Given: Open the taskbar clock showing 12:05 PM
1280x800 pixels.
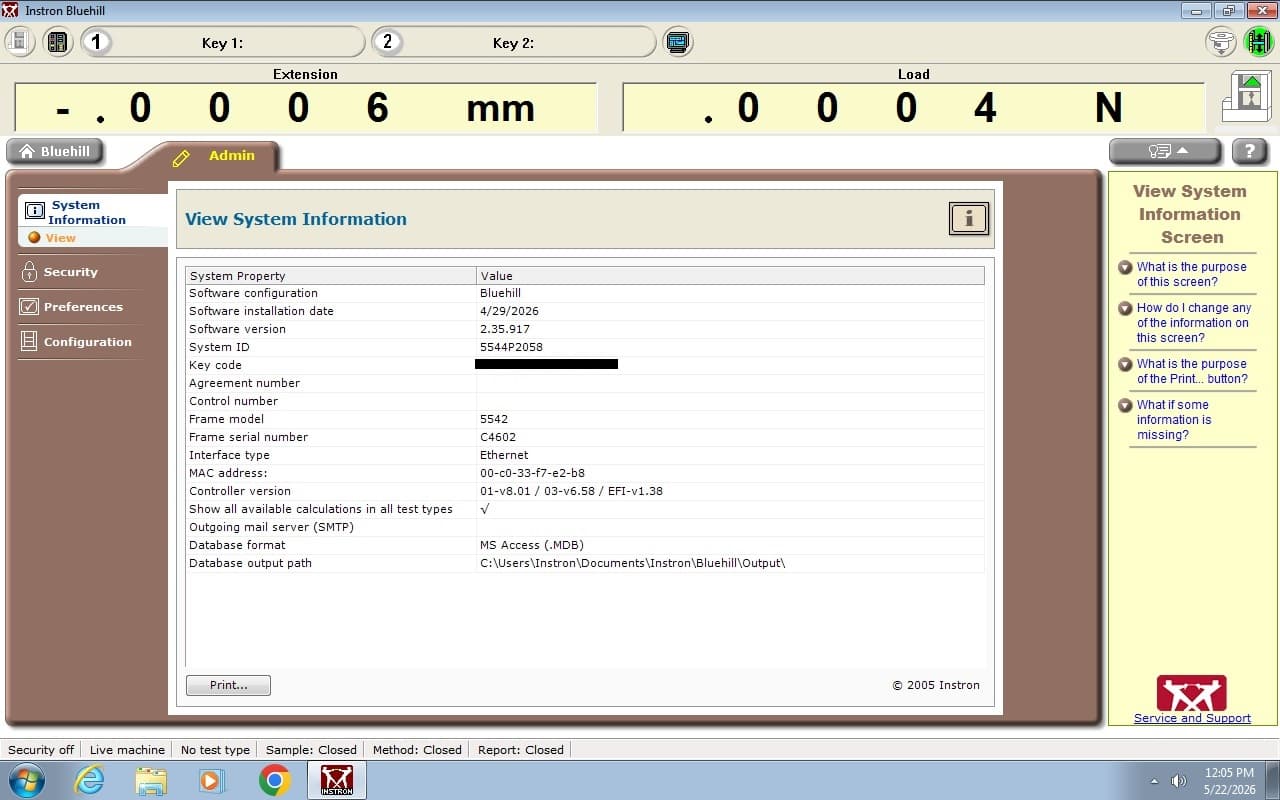Looking at the screenshot, I should point(1229,781).
